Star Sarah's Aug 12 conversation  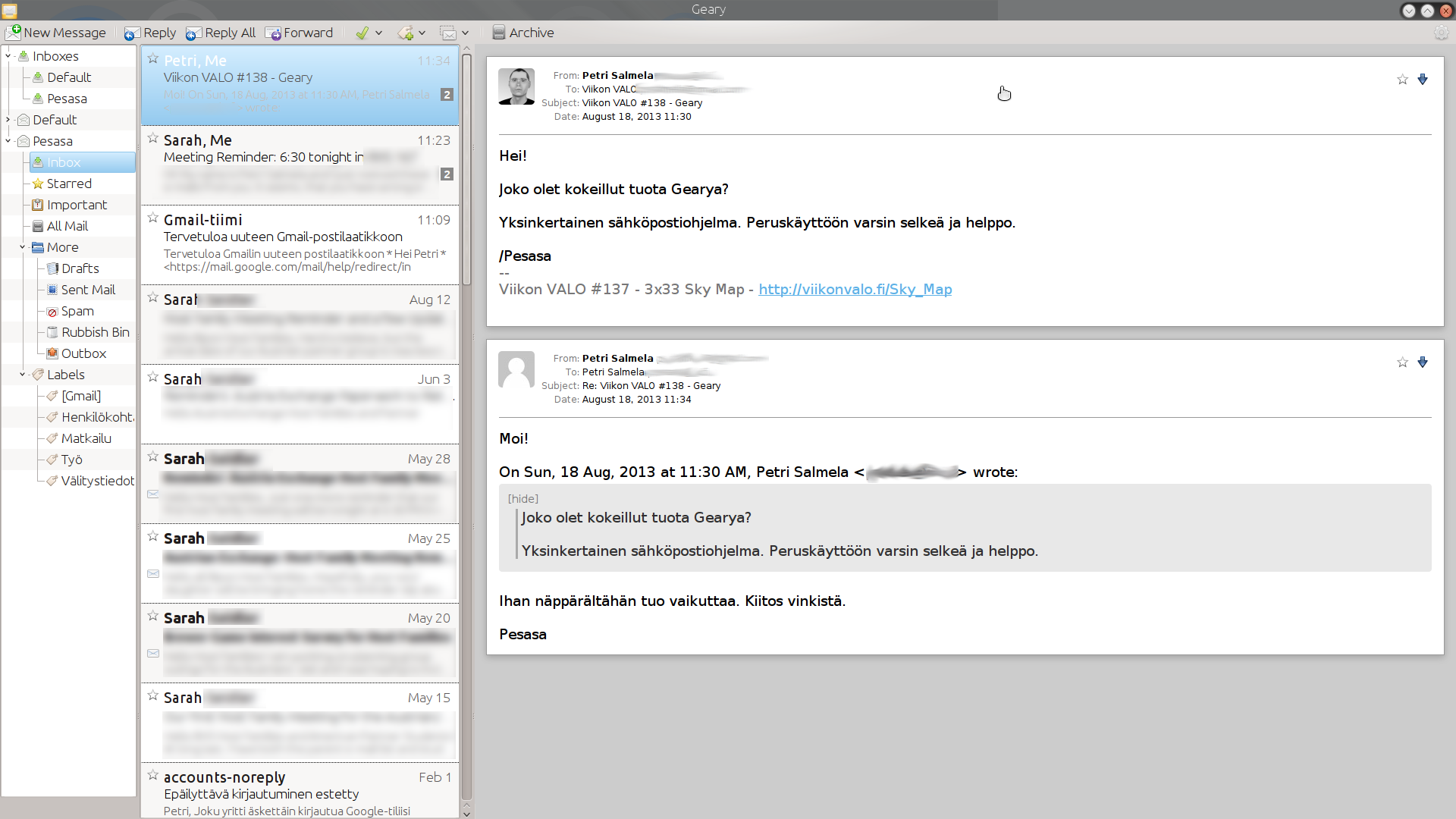click(x=152, y=297)
